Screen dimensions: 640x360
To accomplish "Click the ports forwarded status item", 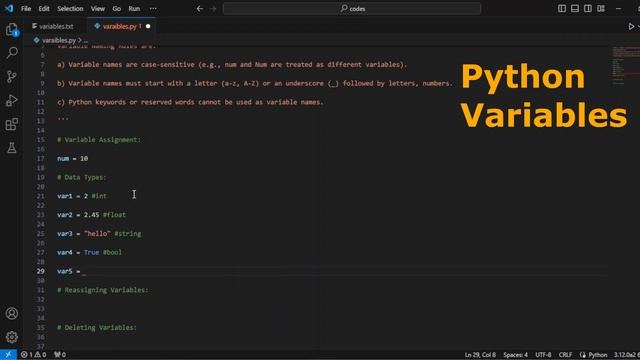I will click(60, 355).
